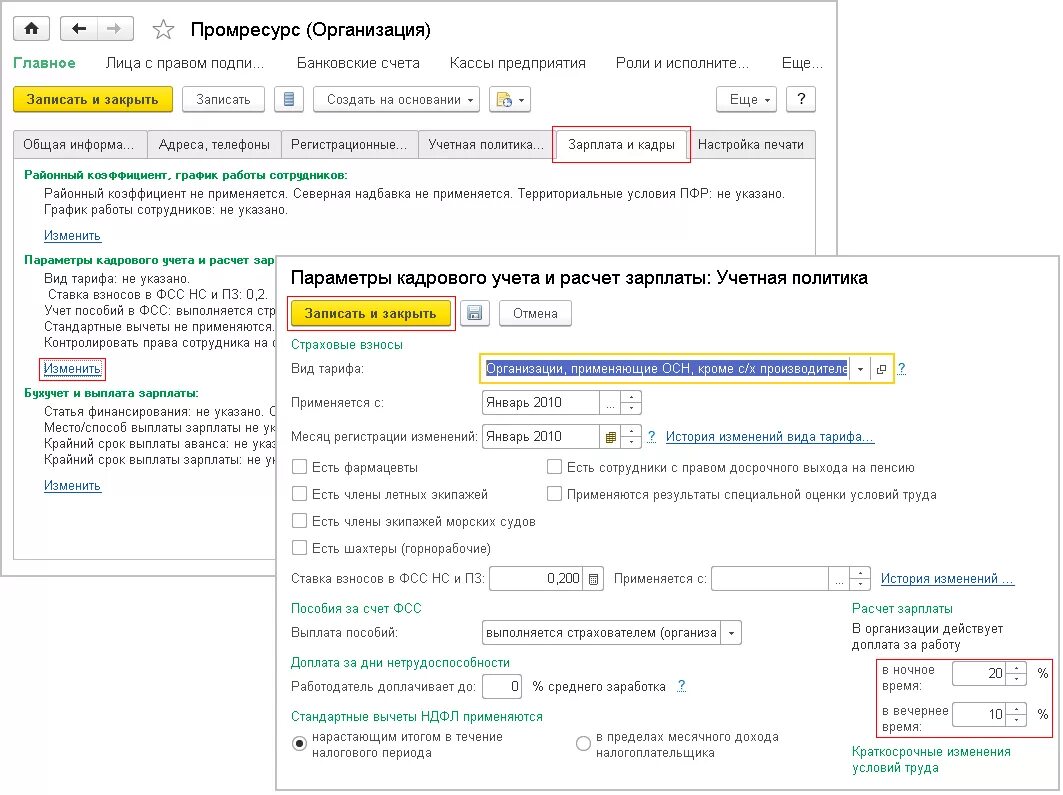This screenshot has width=1063, height=795.
Task: Click Записать и закрыть in policy dialog
Action: [x=370, y=313]
